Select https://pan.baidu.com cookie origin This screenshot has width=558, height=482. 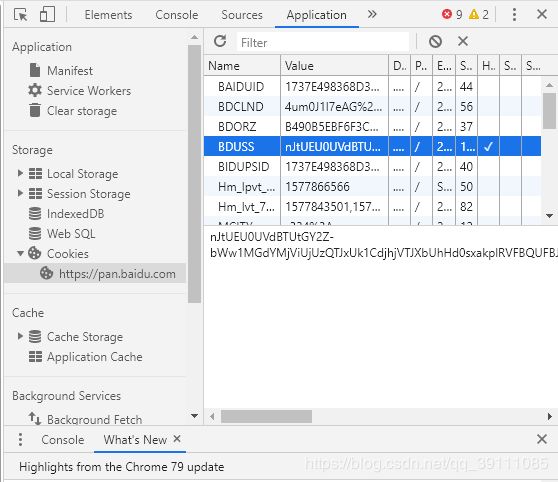pos(117,274)
